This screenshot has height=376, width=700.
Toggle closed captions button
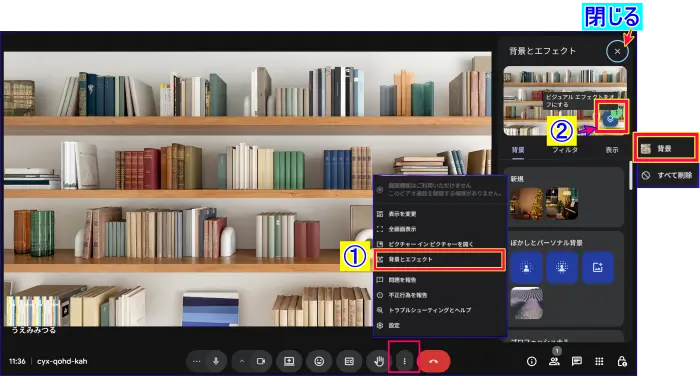point(350,361)
